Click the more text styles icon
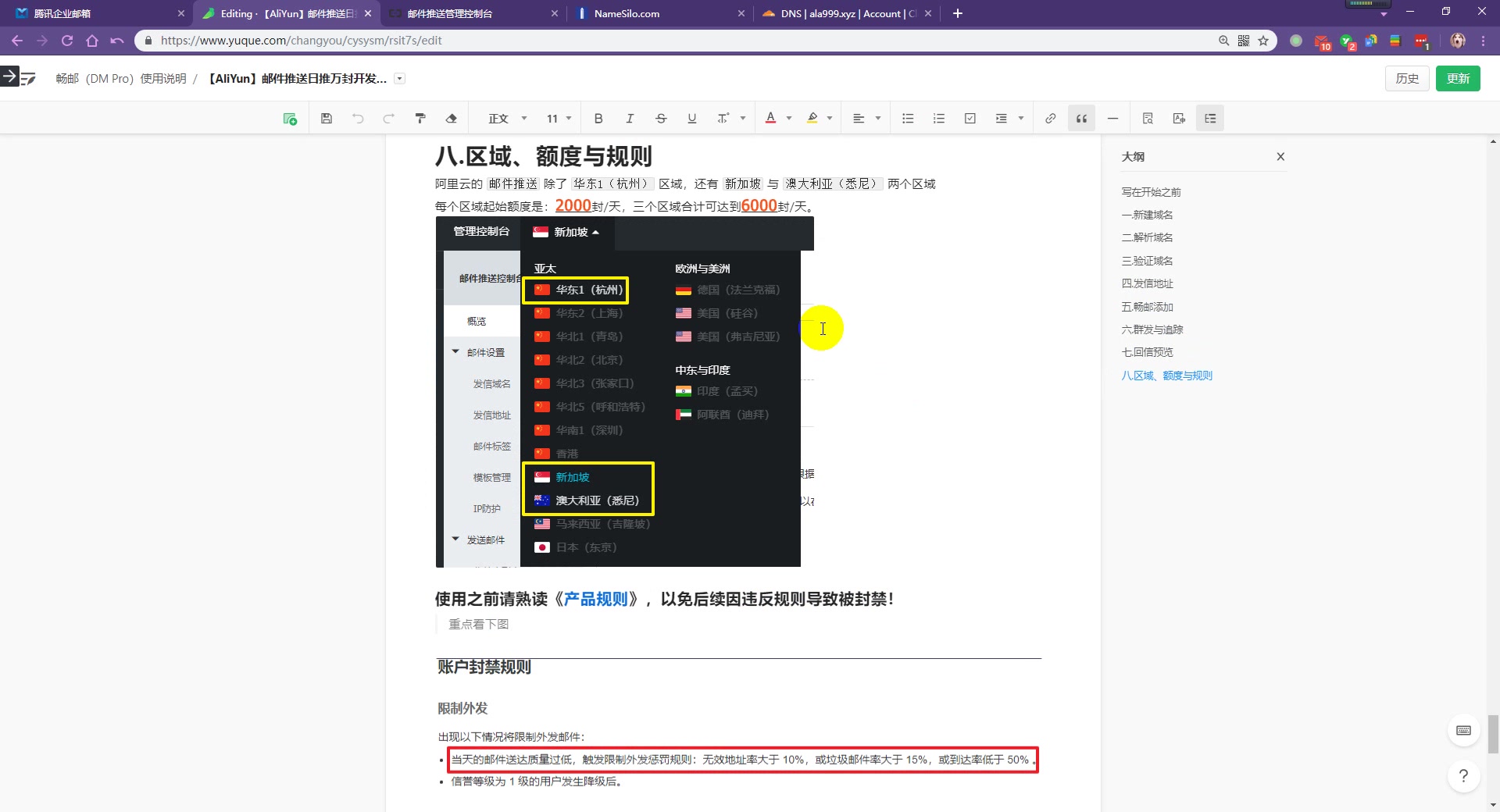 pos(723,119)
